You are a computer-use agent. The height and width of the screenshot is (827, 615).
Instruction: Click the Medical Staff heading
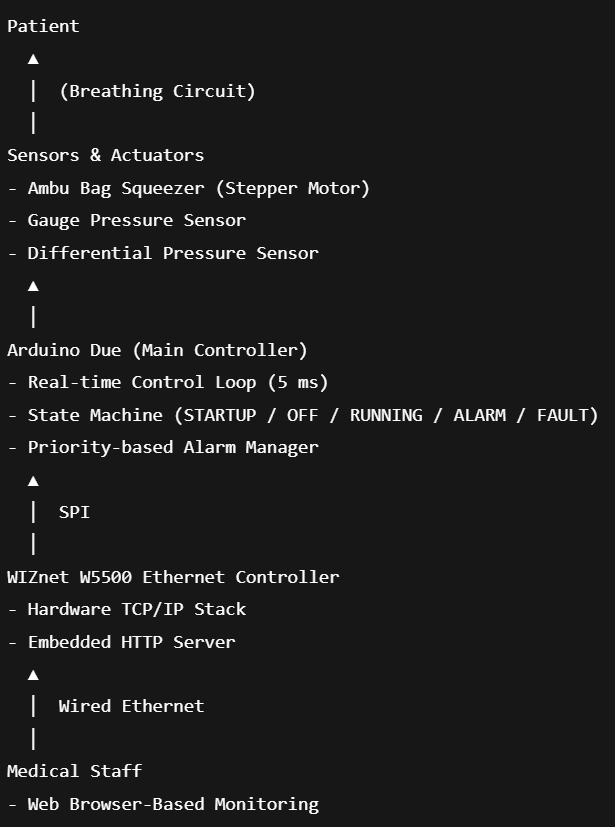point(74,771)
